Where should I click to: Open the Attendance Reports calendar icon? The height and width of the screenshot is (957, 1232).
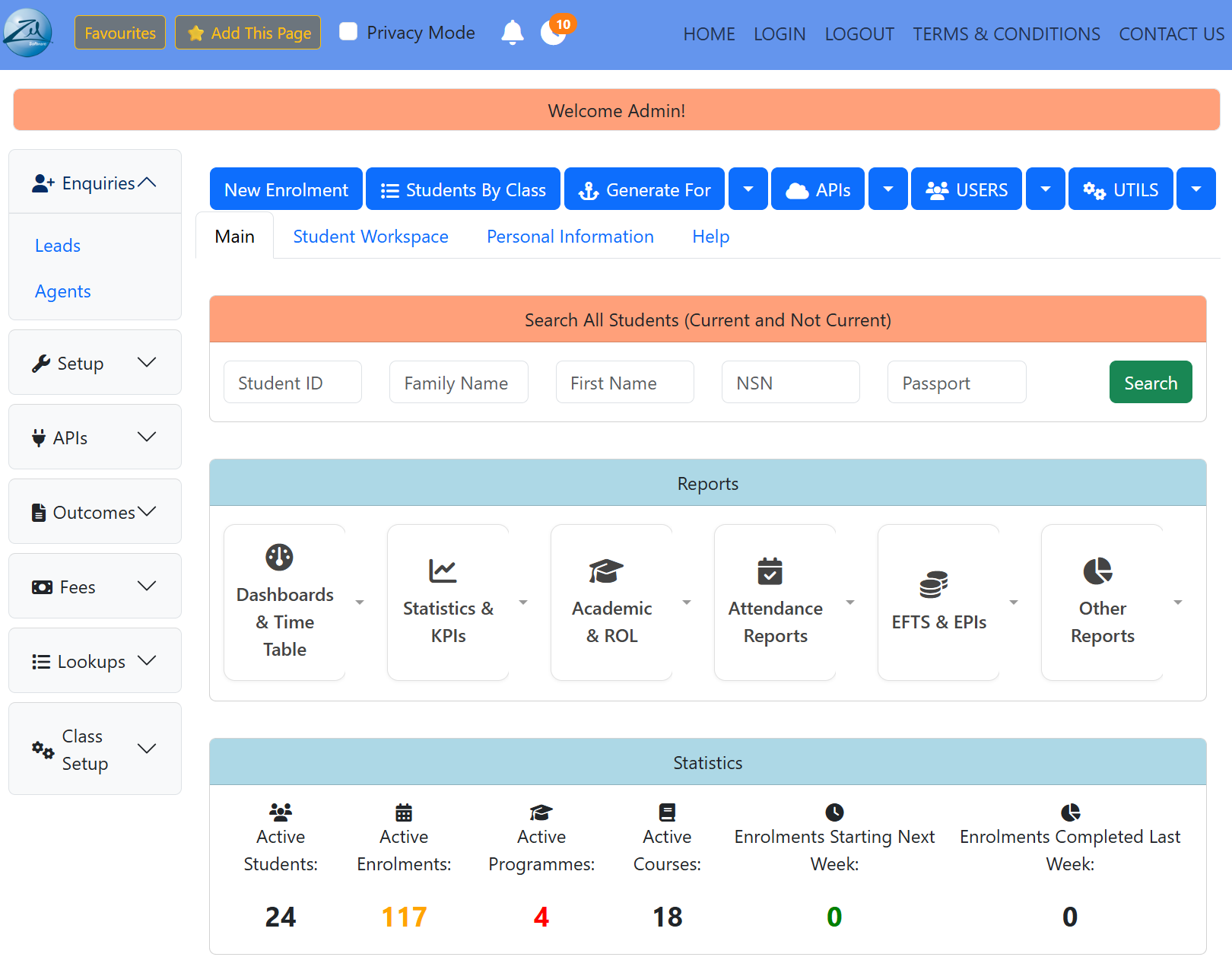coord(770,571)
